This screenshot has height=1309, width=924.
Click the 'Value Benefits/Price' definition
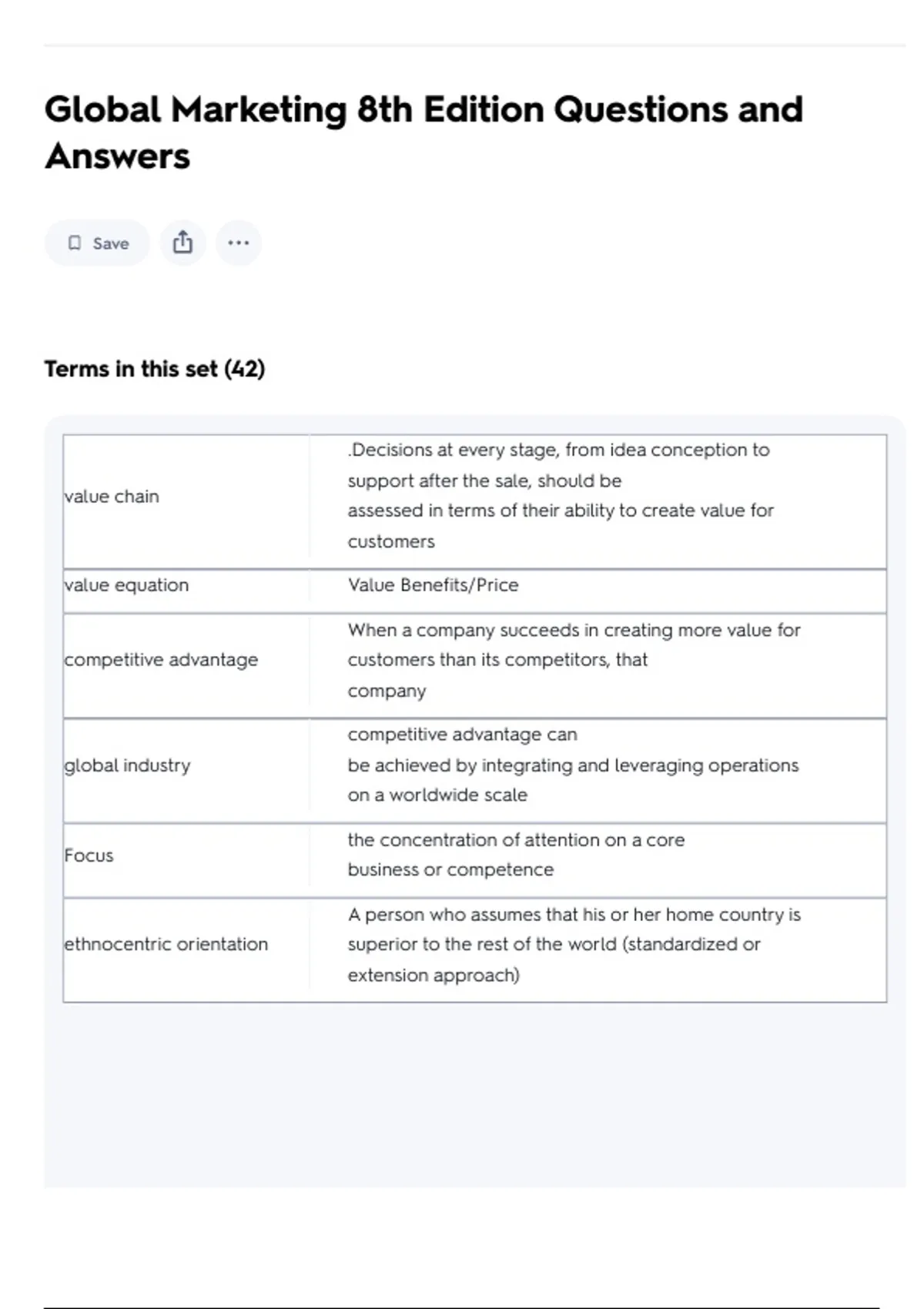pos(433,585)
